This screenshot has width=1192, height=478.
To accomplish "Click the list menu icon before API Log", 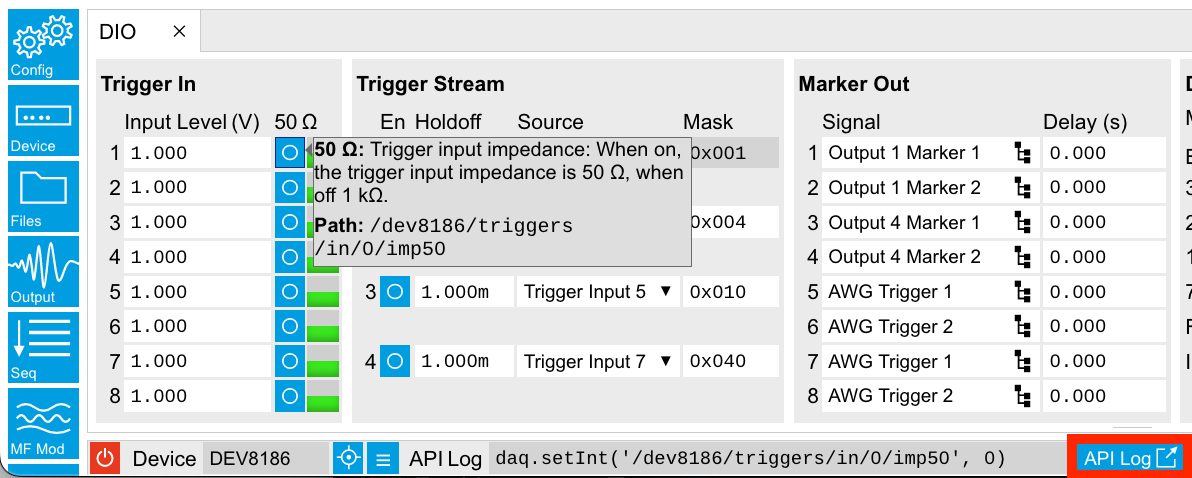I will [383, 458].
